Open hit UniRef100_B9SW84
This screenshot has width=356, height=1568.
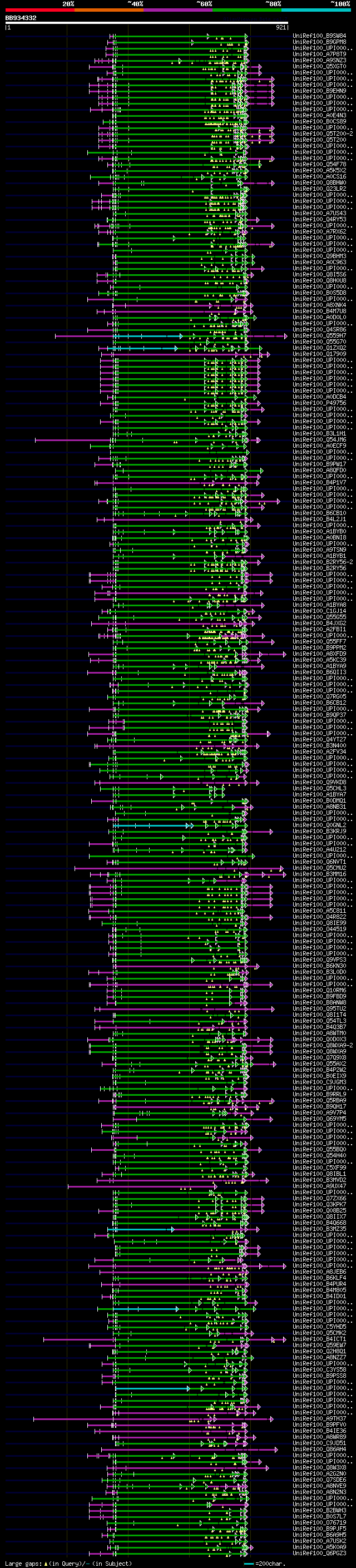(319, 36)
